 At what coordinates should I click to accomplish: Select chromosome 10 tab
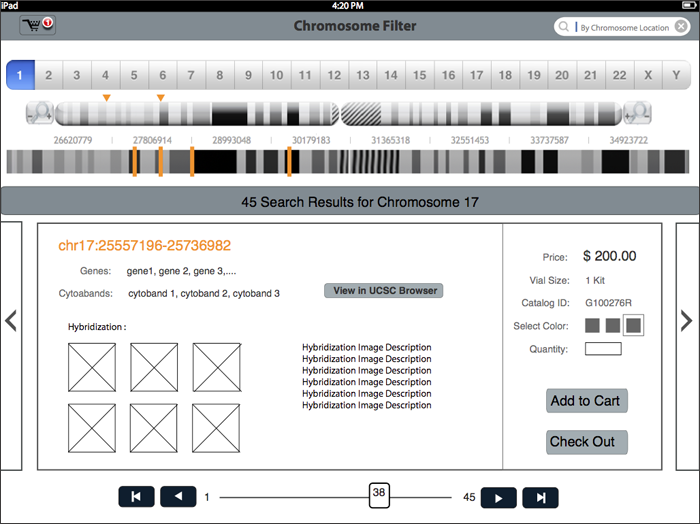[276, 75]
